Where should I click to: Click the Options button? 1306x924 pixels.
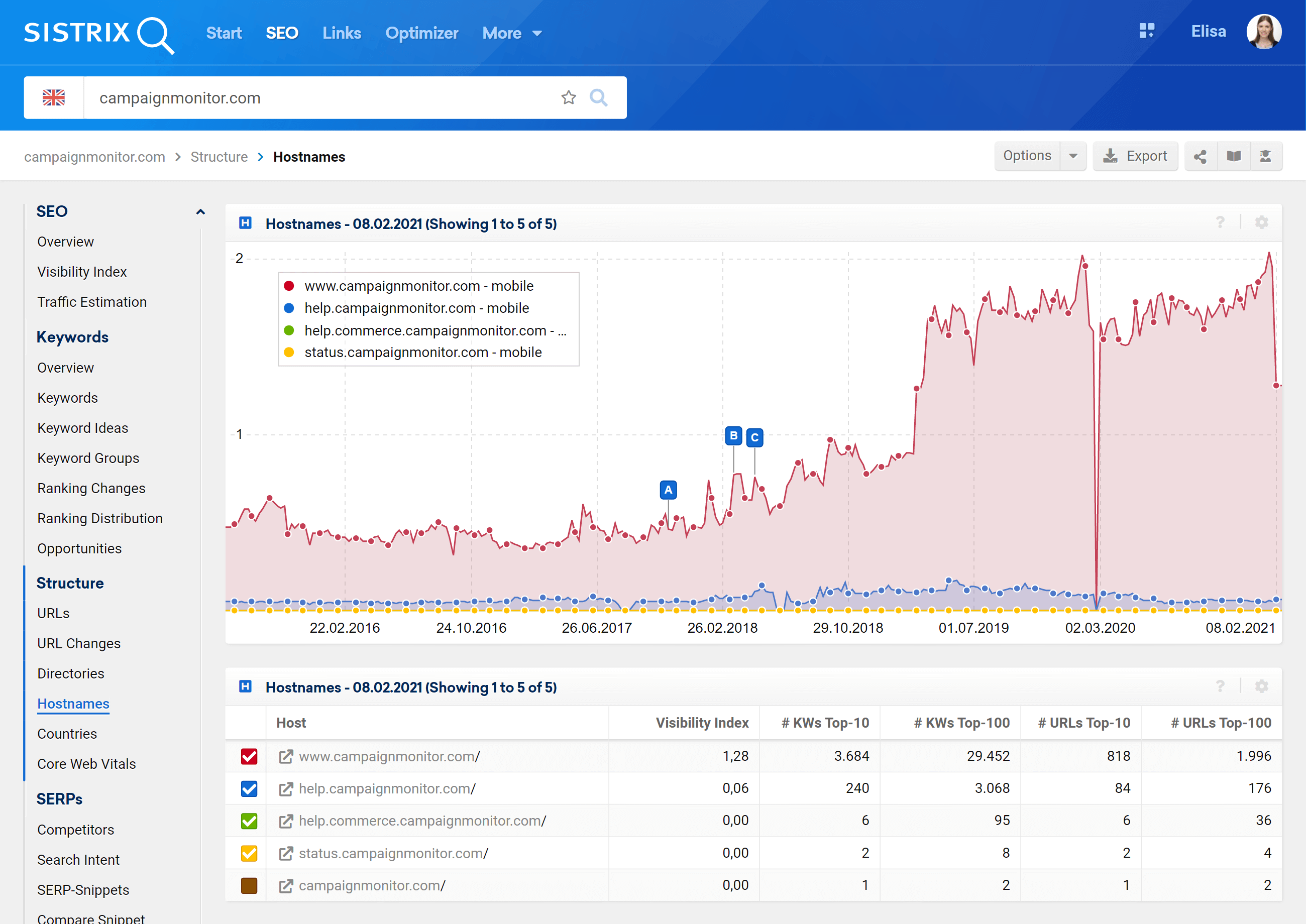(x=1027, y=156)
